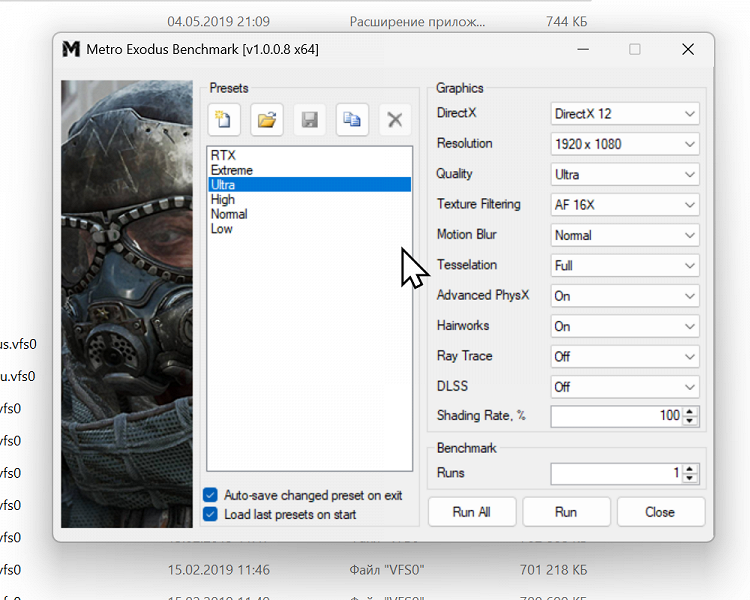The width and height of the screenshot is (750, 600).
Task: Open the DLSS dropdown
Action: 625,387
